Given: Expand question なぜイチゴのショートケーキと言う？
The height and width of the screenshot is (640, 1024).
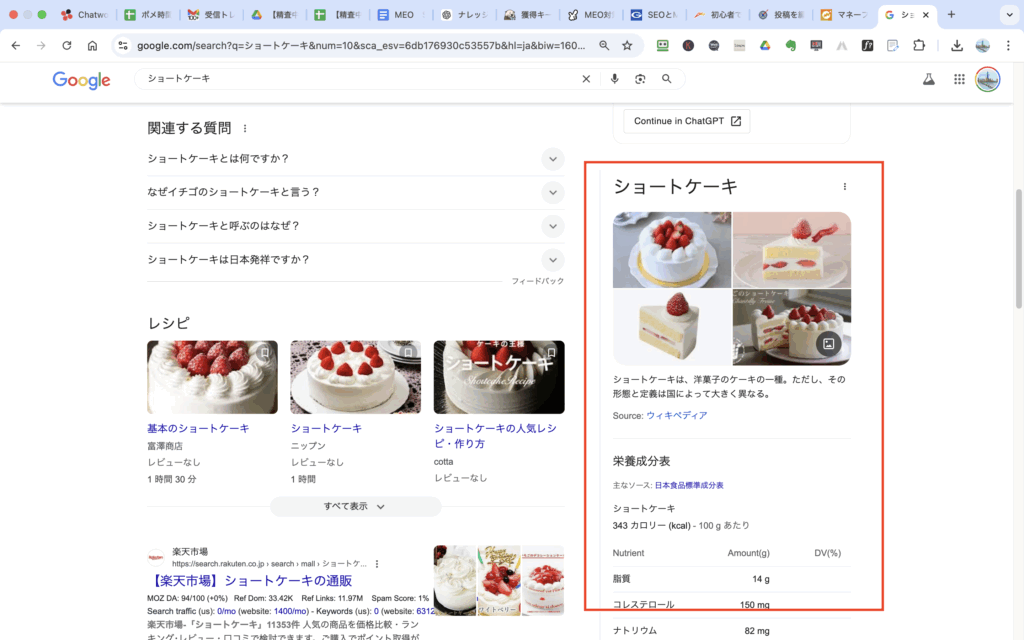Looking at the screenshot, I should click(x=356, y=192).
